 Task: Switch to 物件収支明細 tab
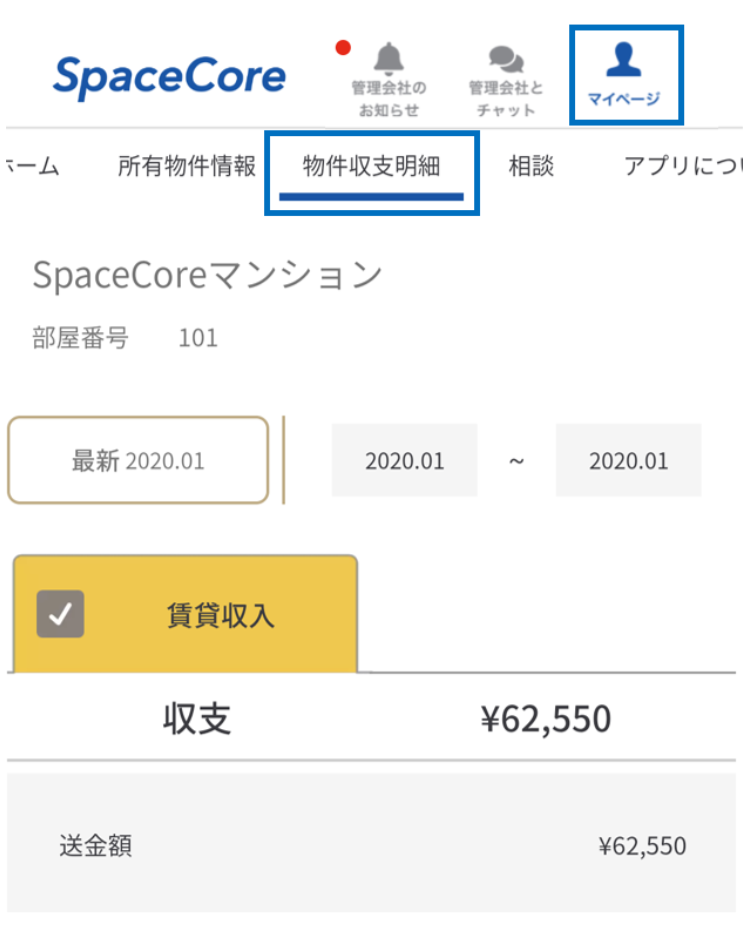pyautogui.click(x=371, y=167)
